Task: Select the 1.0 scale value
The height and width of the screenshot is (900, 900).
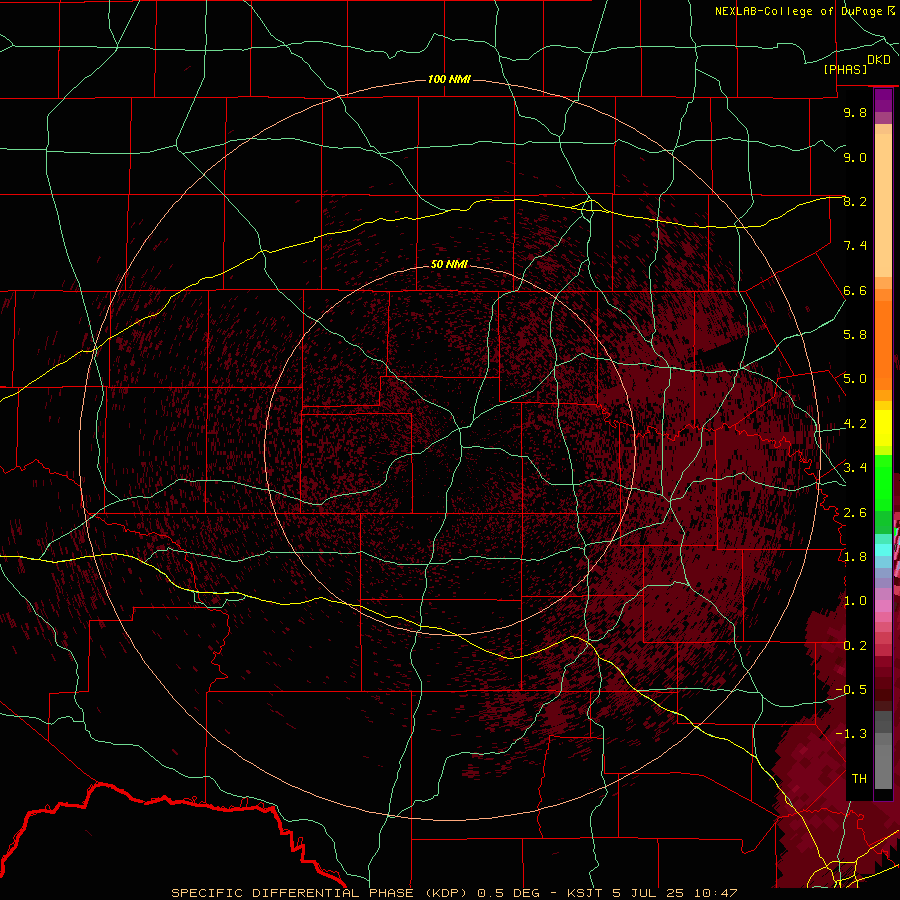Action: (855, 601)
